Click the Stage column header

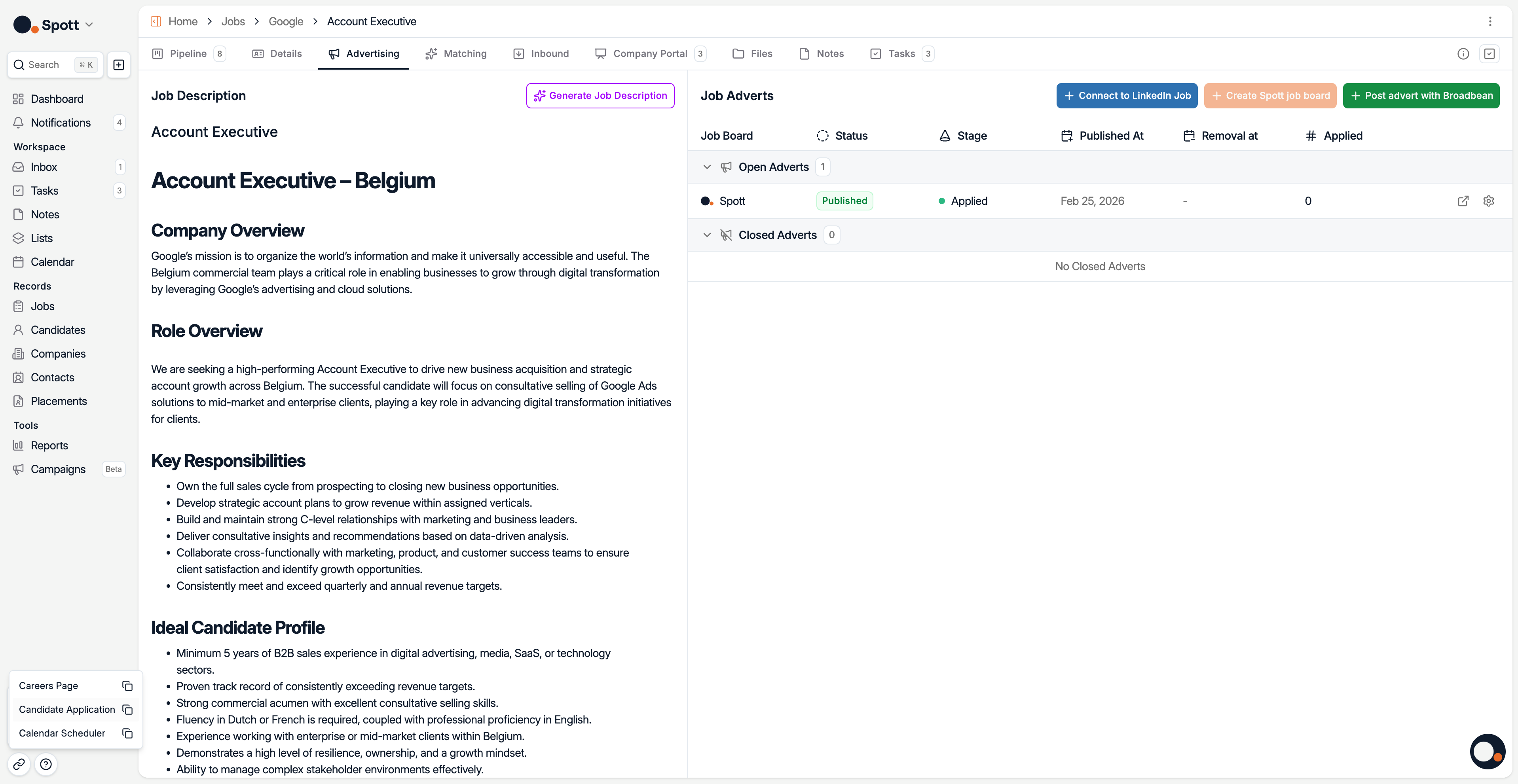coord(963,136)
